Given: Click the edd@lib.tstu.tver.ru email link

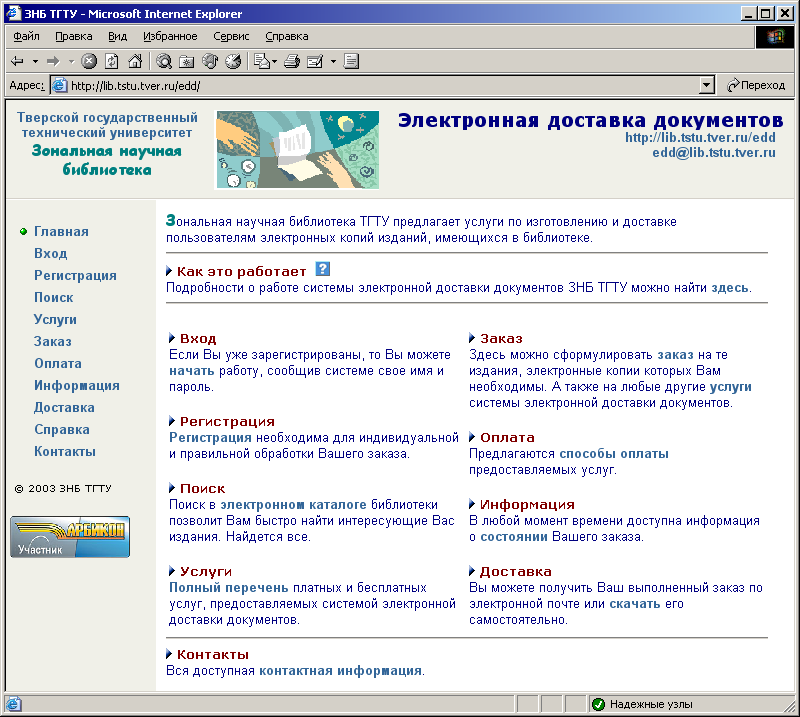Looking at the screenshot, I should pyautogui.click(x=714, y=153).
